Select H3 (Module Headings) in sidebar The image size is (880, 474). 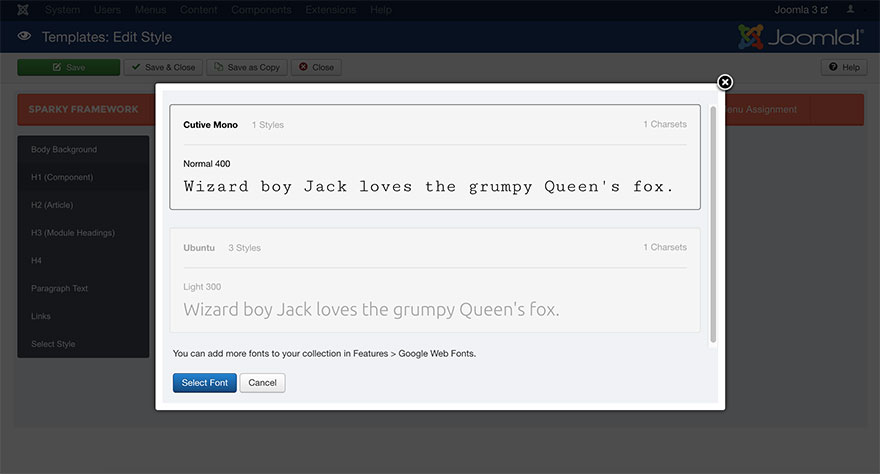coord(83,233)
